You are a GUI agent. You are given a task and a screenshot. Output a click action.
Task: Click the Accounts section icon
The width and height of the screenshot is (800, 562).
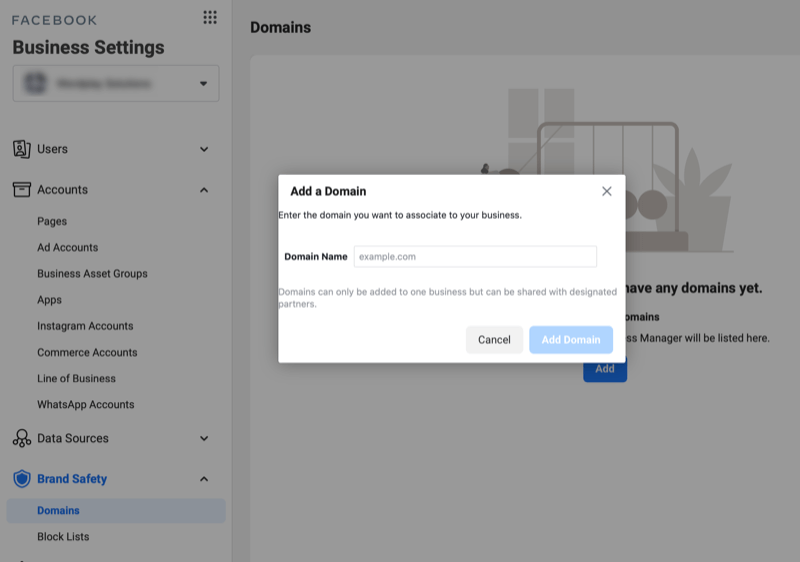pos(21,190)
